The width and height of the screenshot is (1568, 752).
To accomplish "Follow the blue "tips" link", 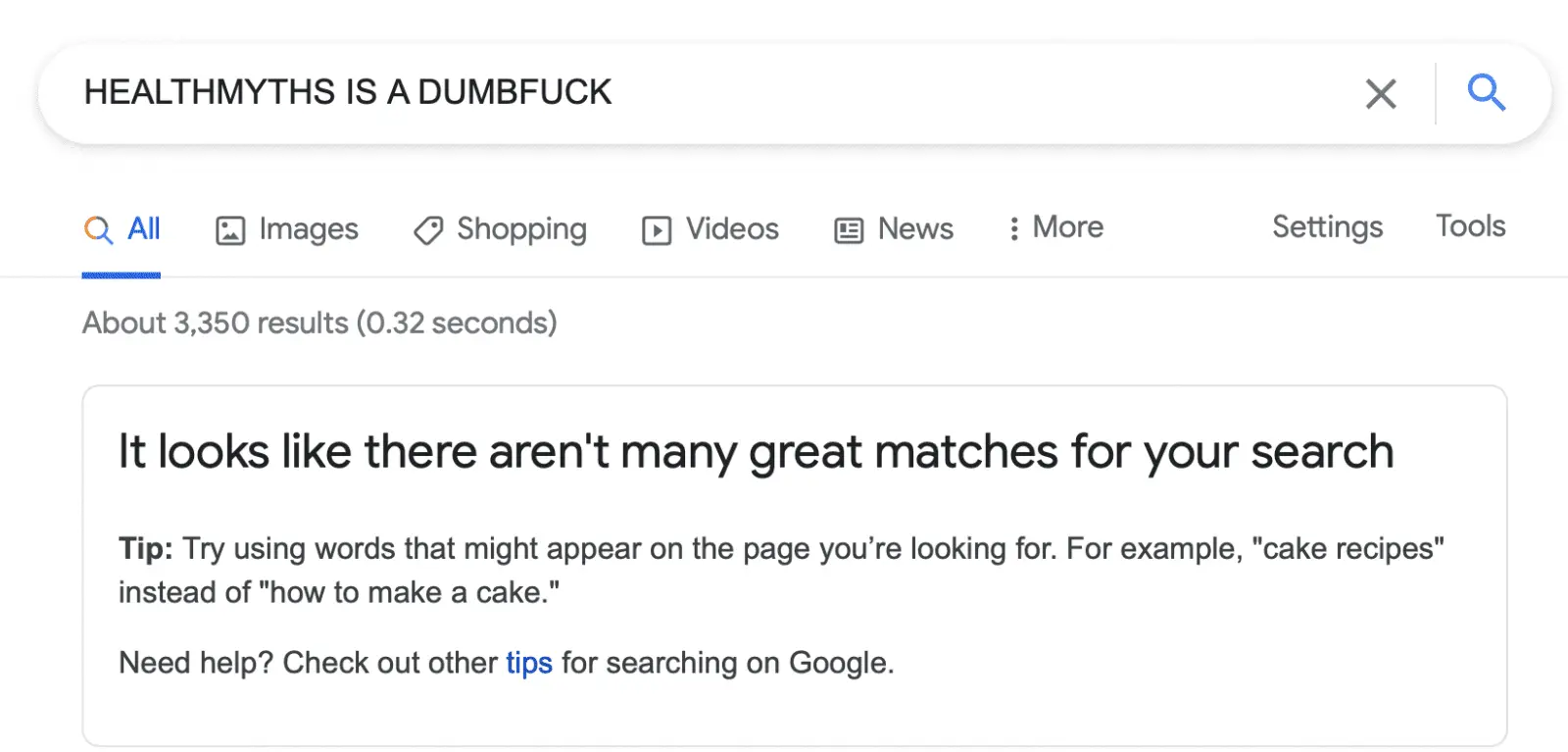I will click(529, 663).
